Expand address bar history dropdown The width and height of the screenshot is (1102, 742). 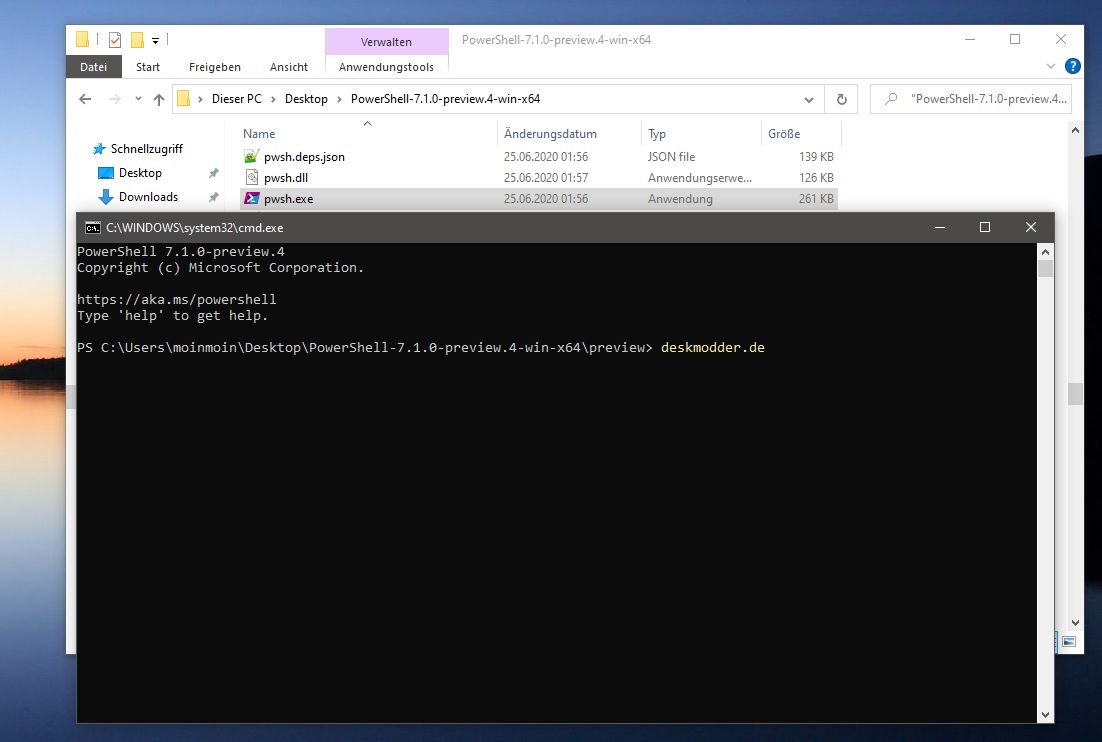pos(809,100)
